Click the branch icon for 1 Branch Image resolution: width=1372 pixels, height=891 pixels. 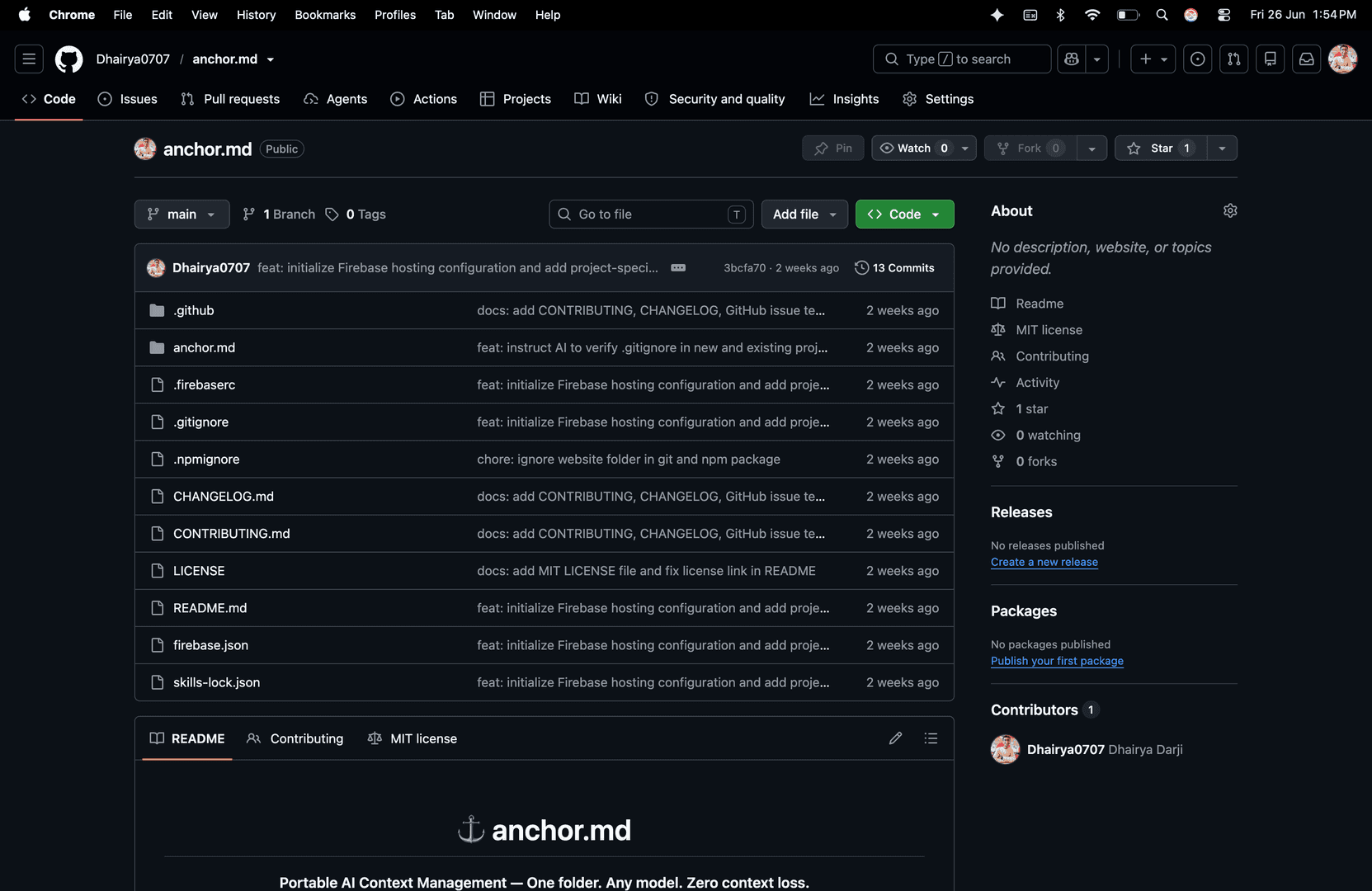(249, 214)
